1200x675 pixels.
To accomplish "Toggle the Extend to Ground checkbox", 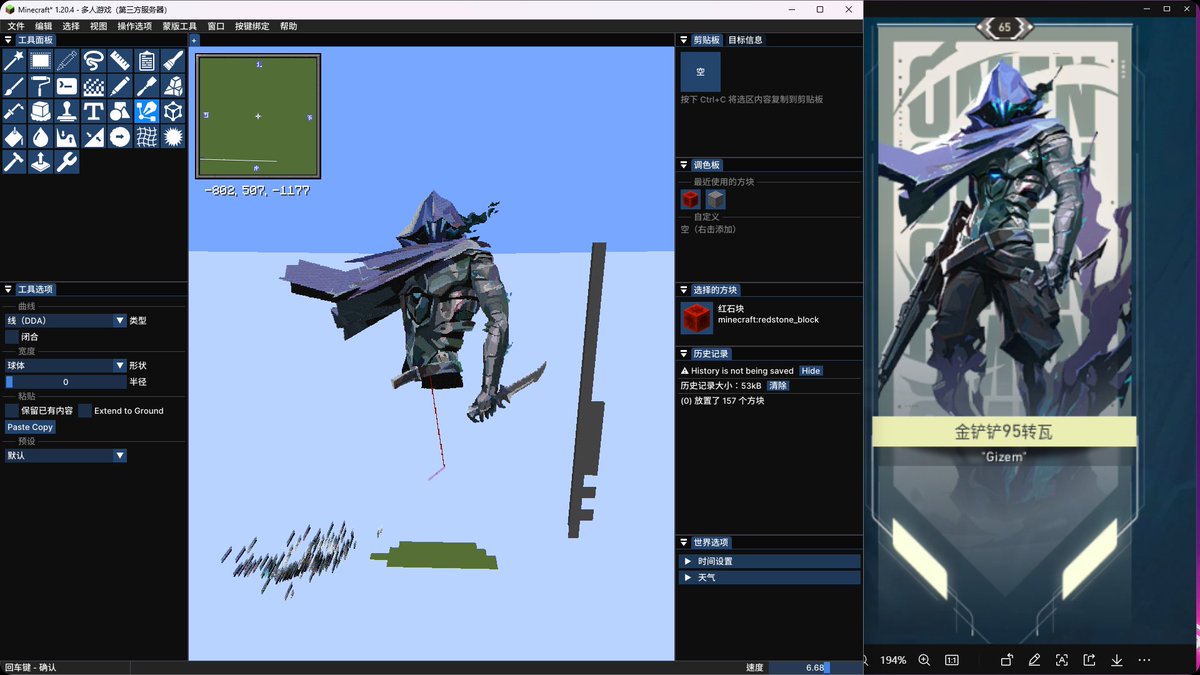I will (85, 410).
